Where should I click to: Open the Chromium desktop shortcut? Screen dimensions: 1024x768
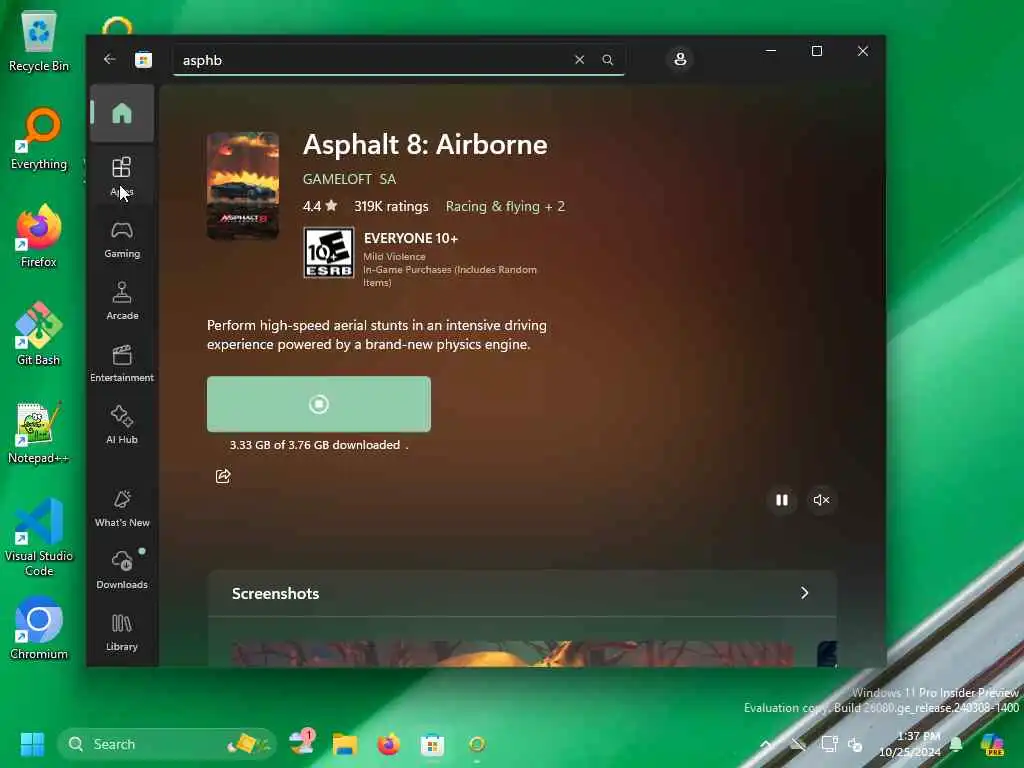point(39,628)
